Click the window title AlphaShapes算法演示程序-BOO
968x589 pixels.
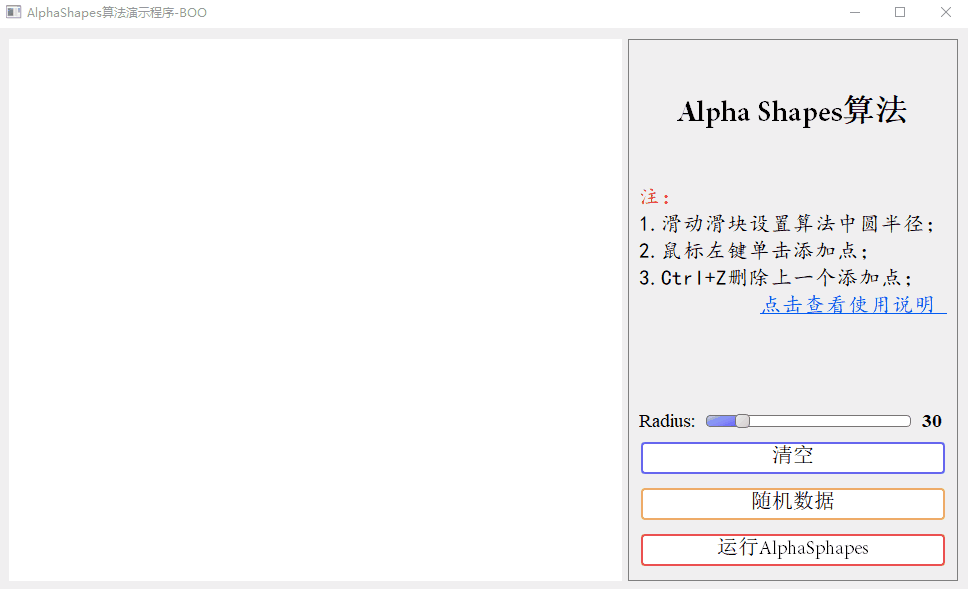[117, 12]
